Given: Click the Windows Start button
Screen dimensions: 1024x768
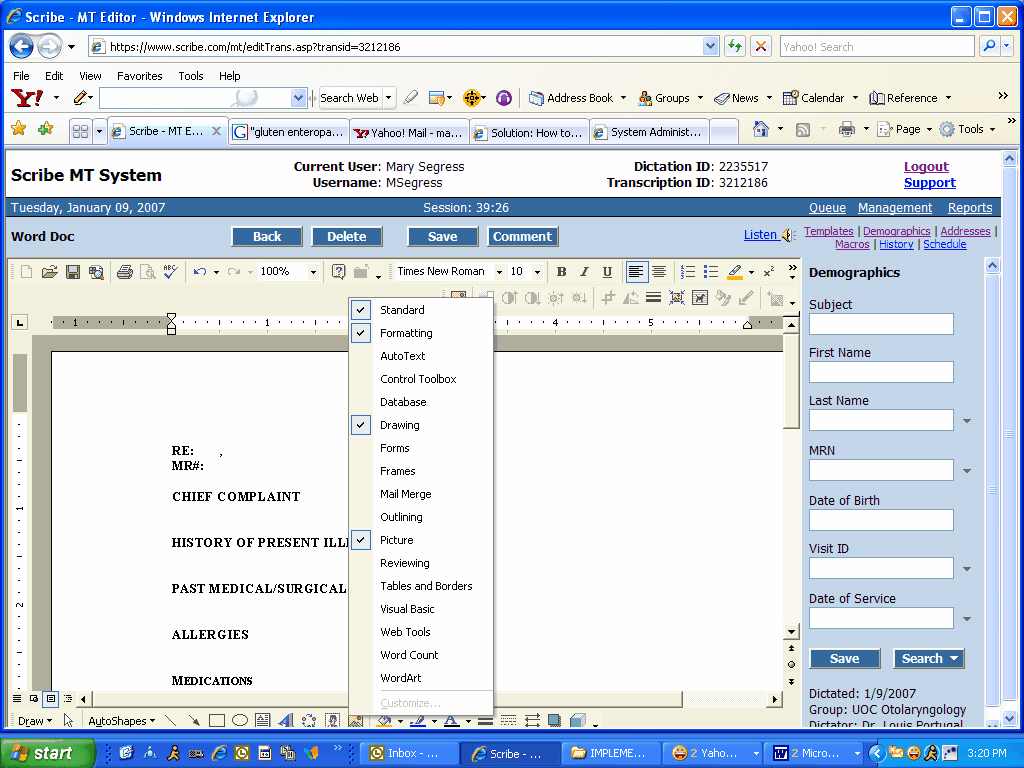Looking at the screenshot, I should (48, 753).
